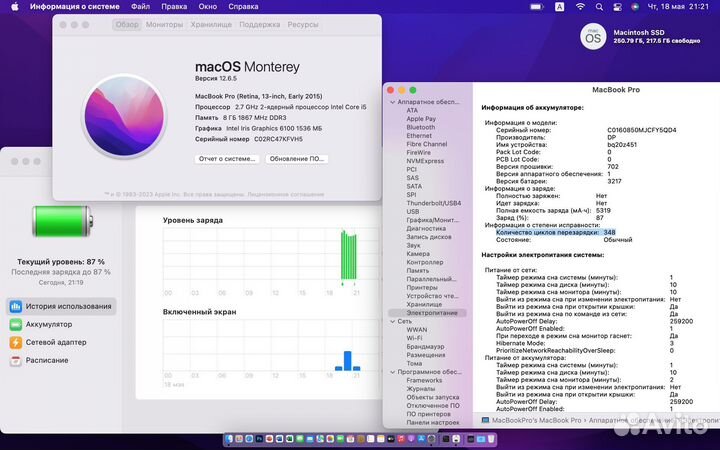The width and height of the screenshot is (720, 450).
Task: Select Ethernet in the hardware tree
Action: pyautogui.click(x=419, y=135)
